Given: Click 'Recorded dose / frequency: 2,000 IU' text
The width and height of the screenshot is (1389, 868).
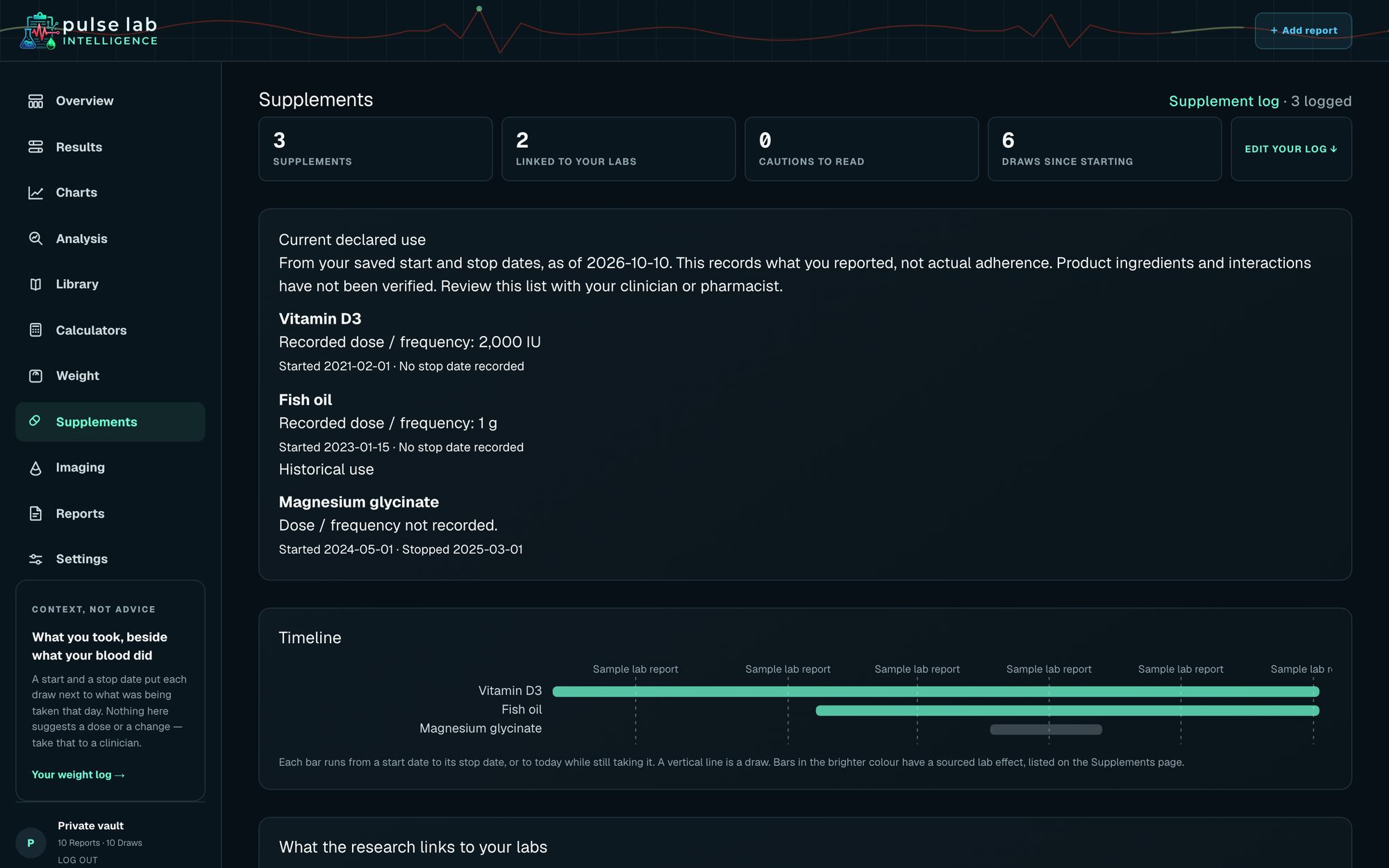Looking at the screenshot, I should click(x=410, y=342).
